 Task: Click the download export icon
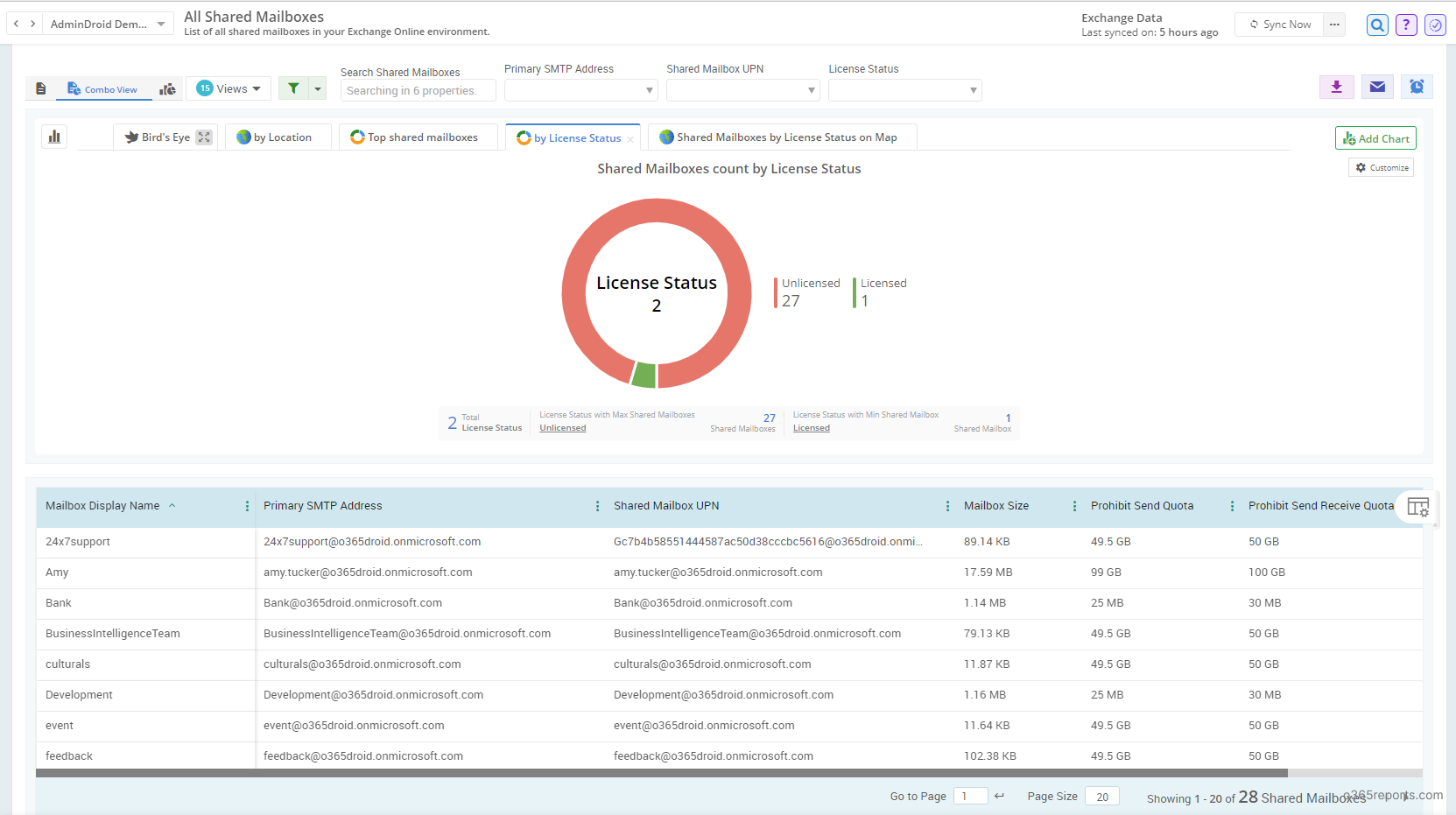pos(1337,87)
